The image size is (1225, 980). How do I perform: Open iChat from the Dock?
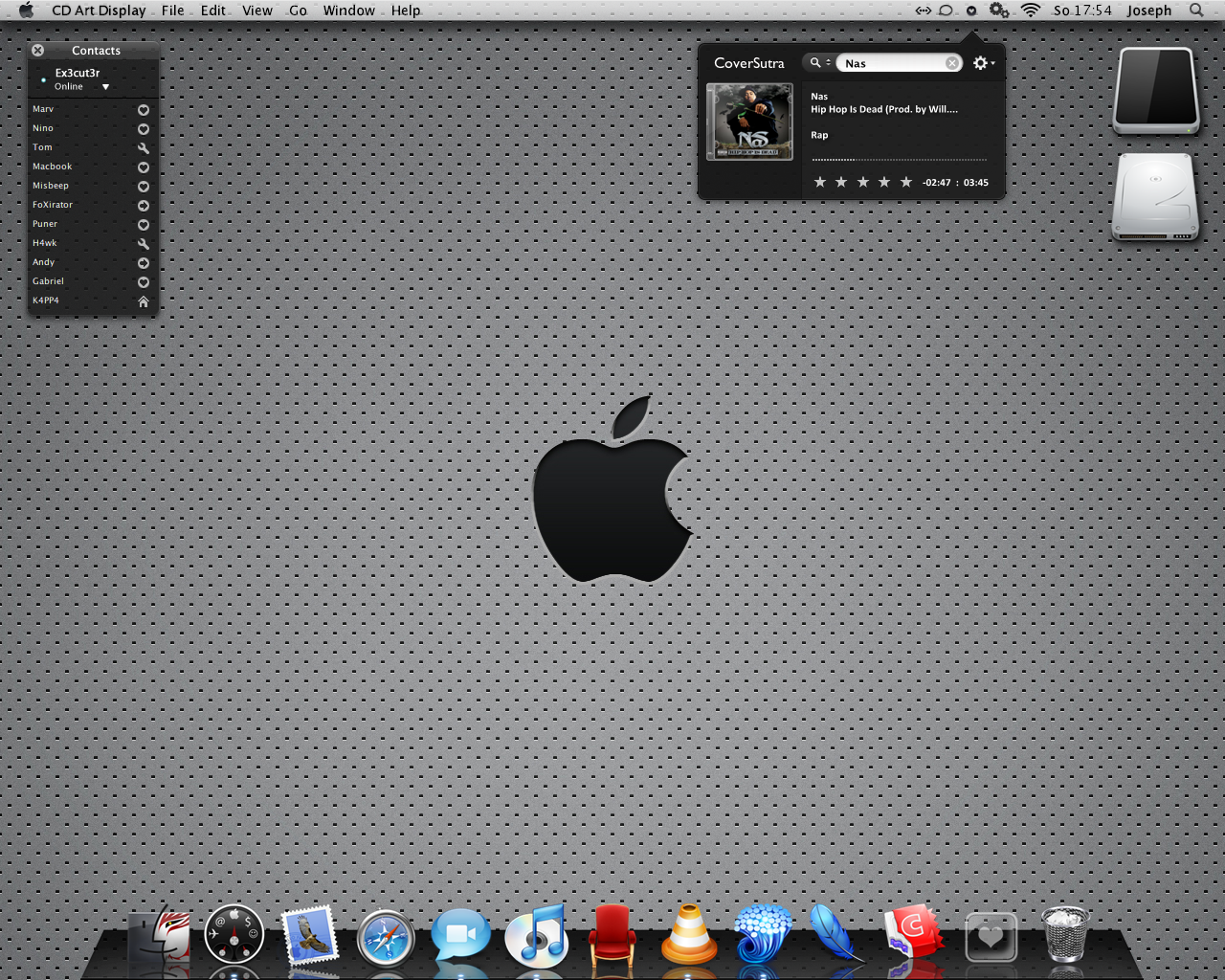[x=460, y=935]
